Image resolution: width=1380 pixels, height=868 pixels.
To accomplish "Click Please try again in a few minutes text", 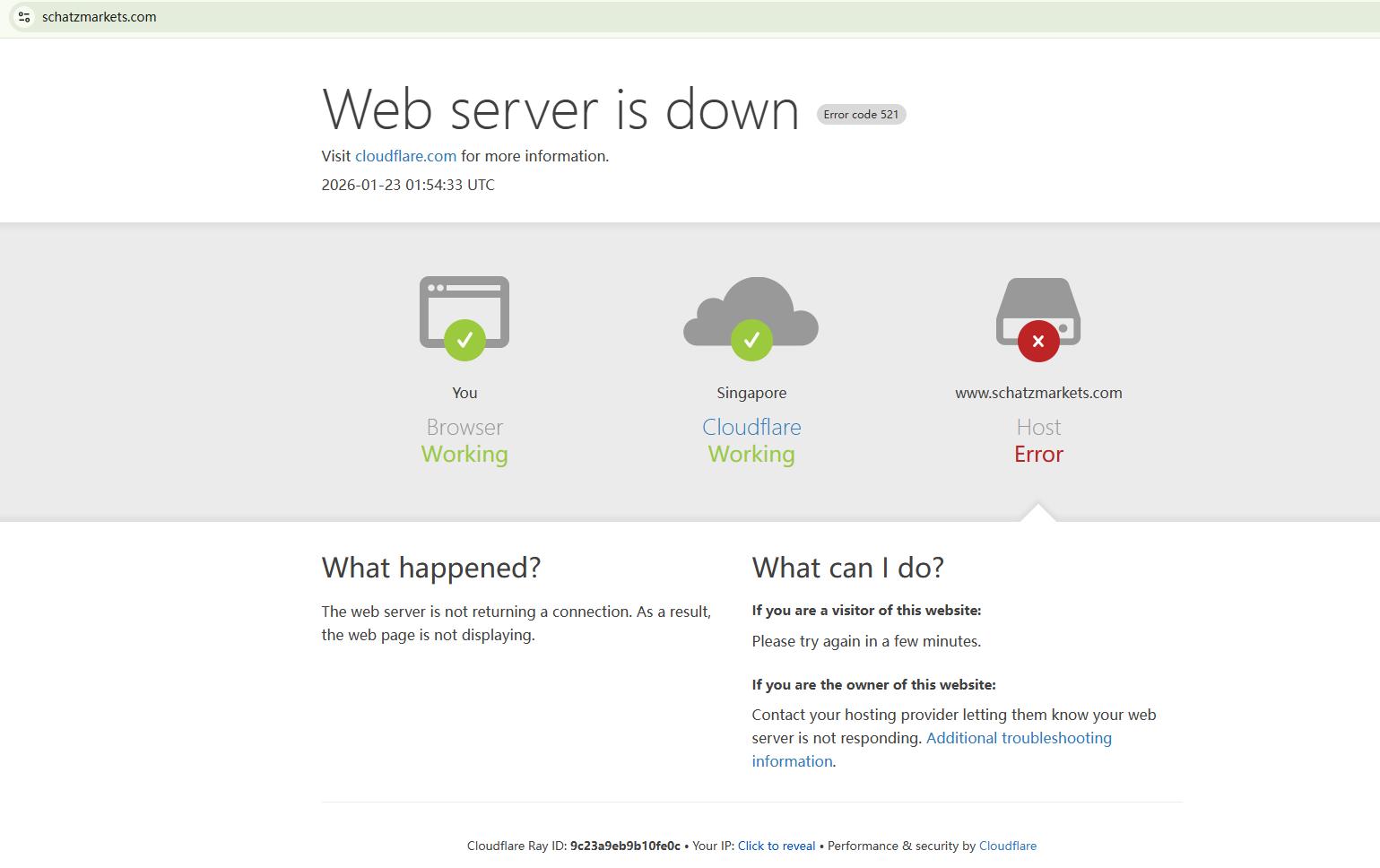I will coord(866,641).
